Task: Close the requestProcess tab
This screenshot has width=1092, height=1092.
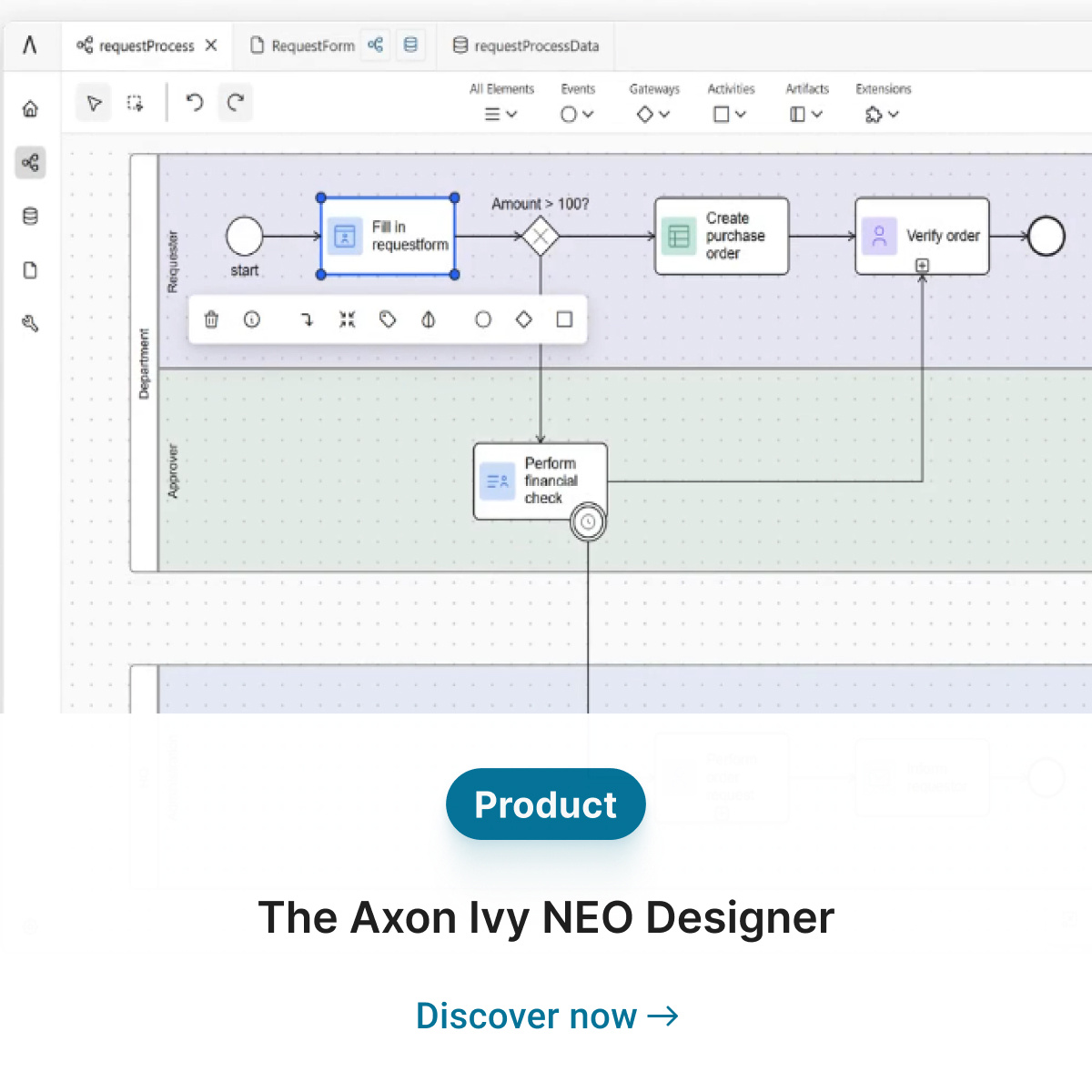Action: click(211, 45)
